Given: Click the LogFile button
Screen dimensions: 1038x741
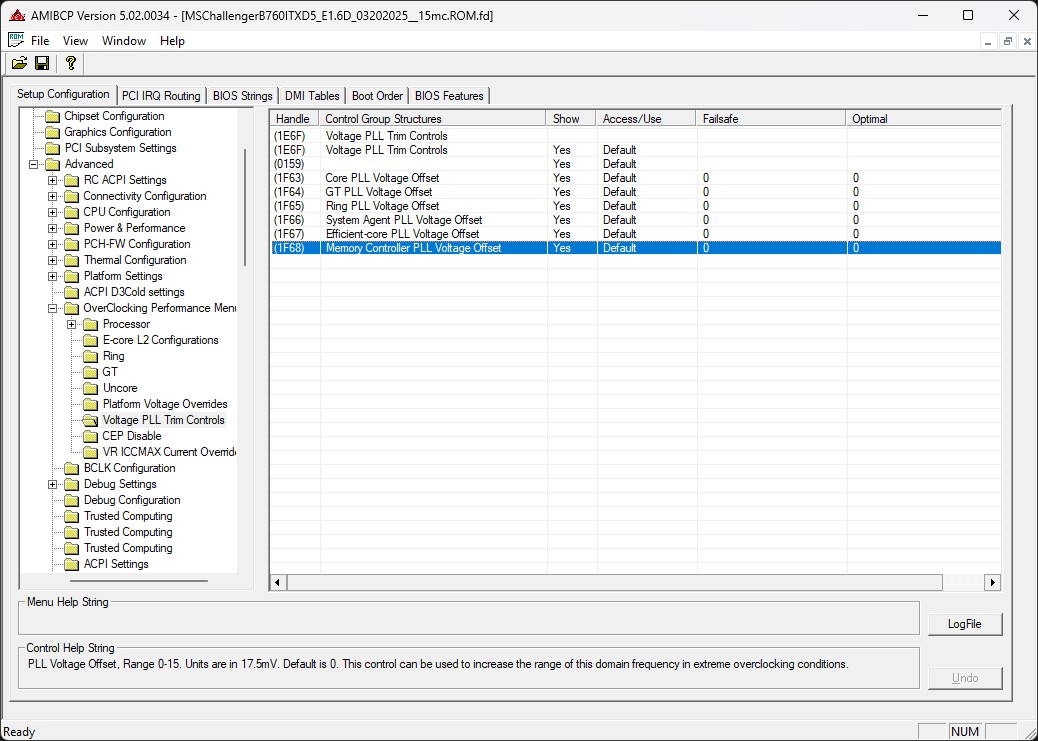Looking at the screenshot, I should [x=965, y=624].
